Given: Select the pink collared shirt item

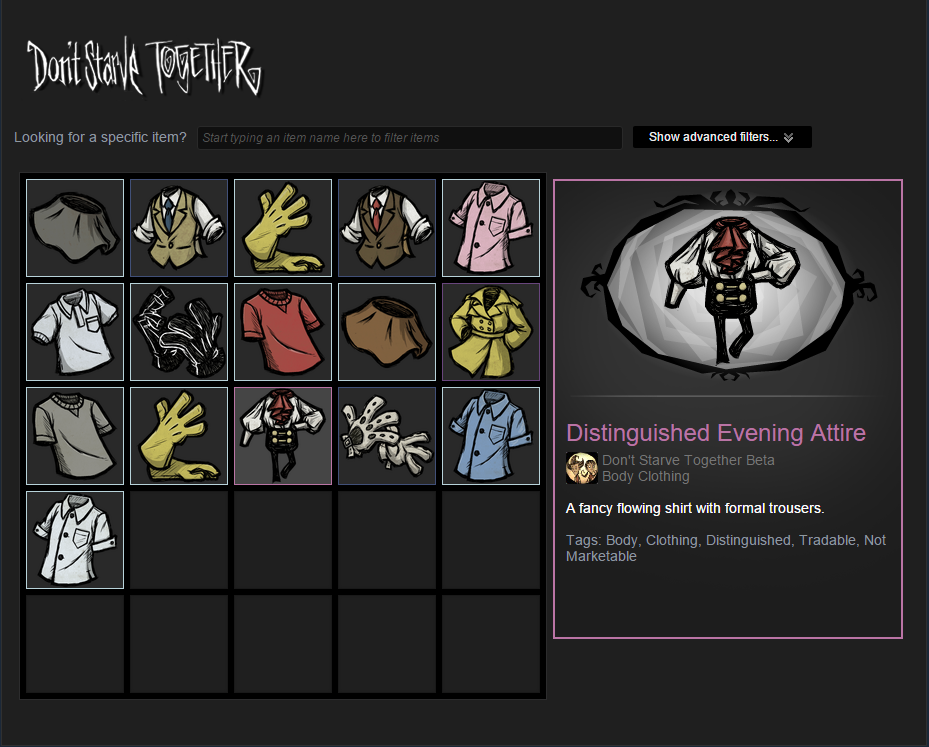Looking at the screenshot, I should click(491, 228).
